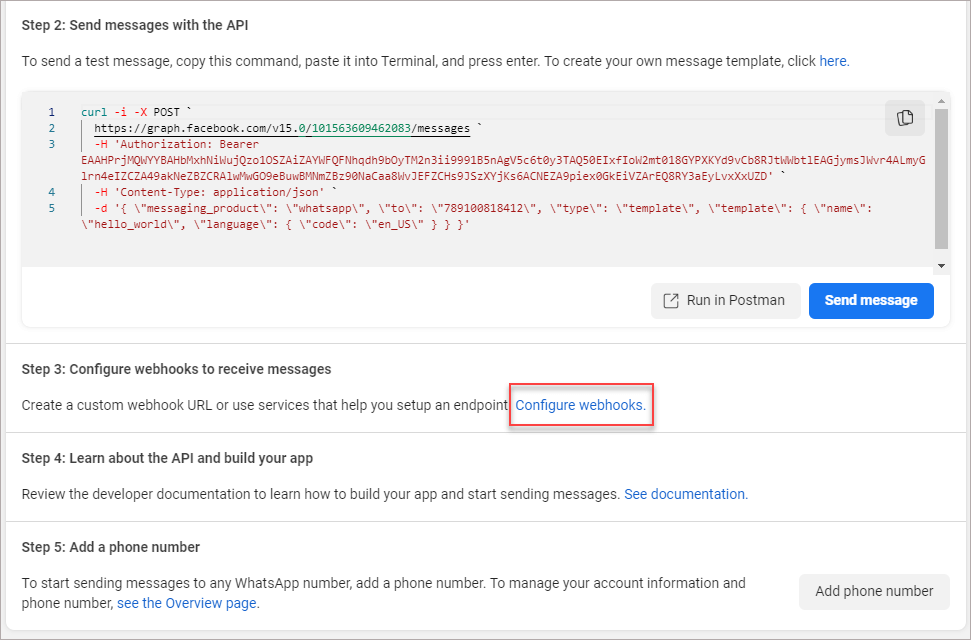971x640 pixels.
Task: Click the 'Step 5: Add a phone number' heading
Action: click(x=111, y=547)
